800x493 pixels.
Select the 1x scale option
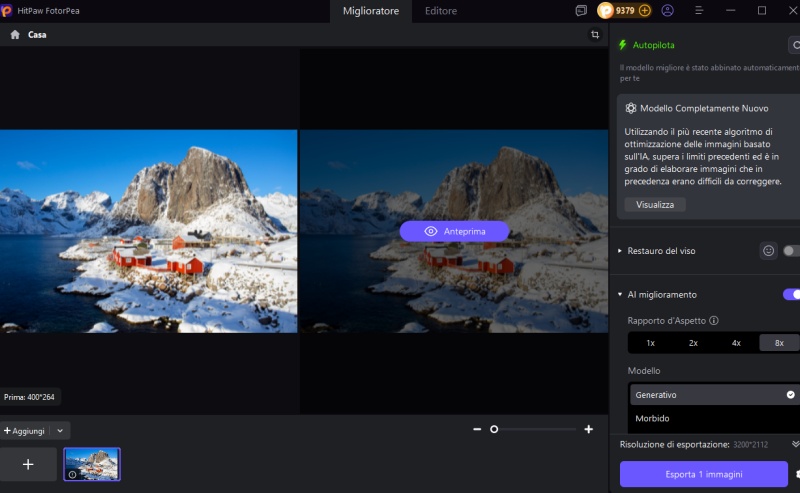click(651, 343)
